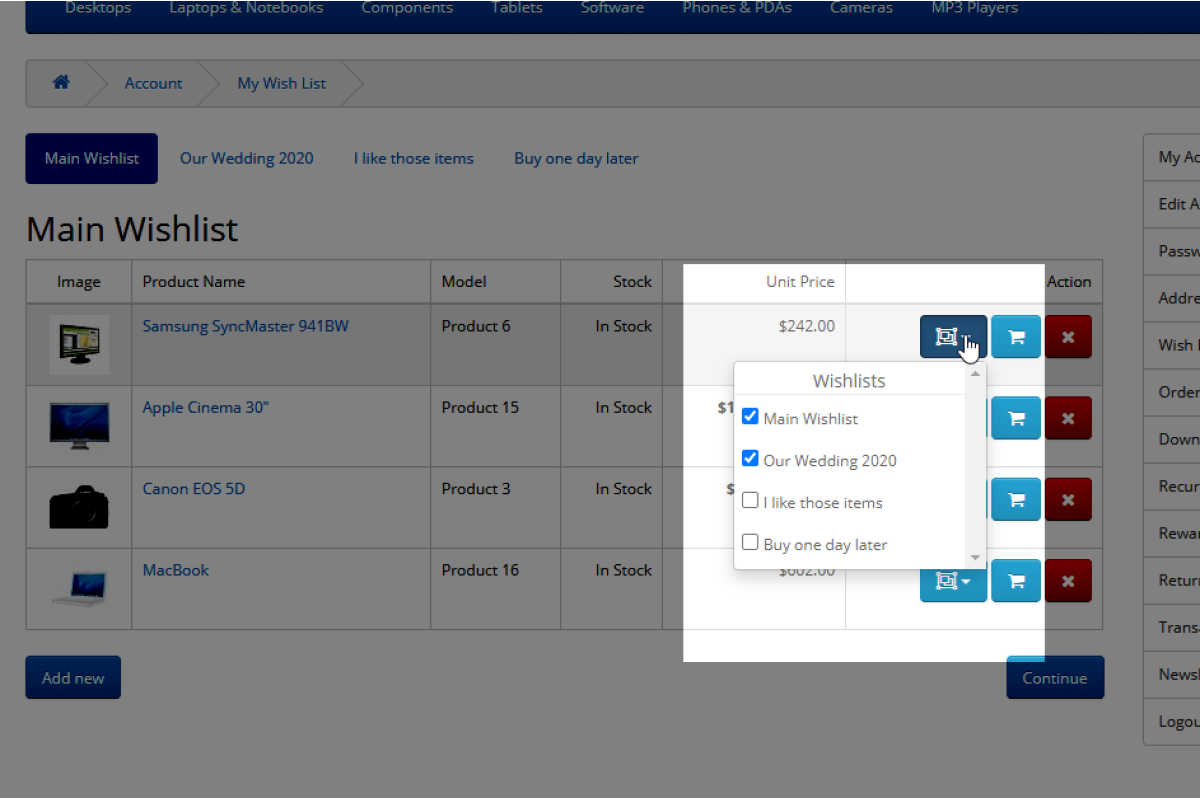Viewport: 1200px width, 800px height.
Task: Remove Samsung SyncMaster 941BW from wishlist
Action: (x=1068, y=337)
